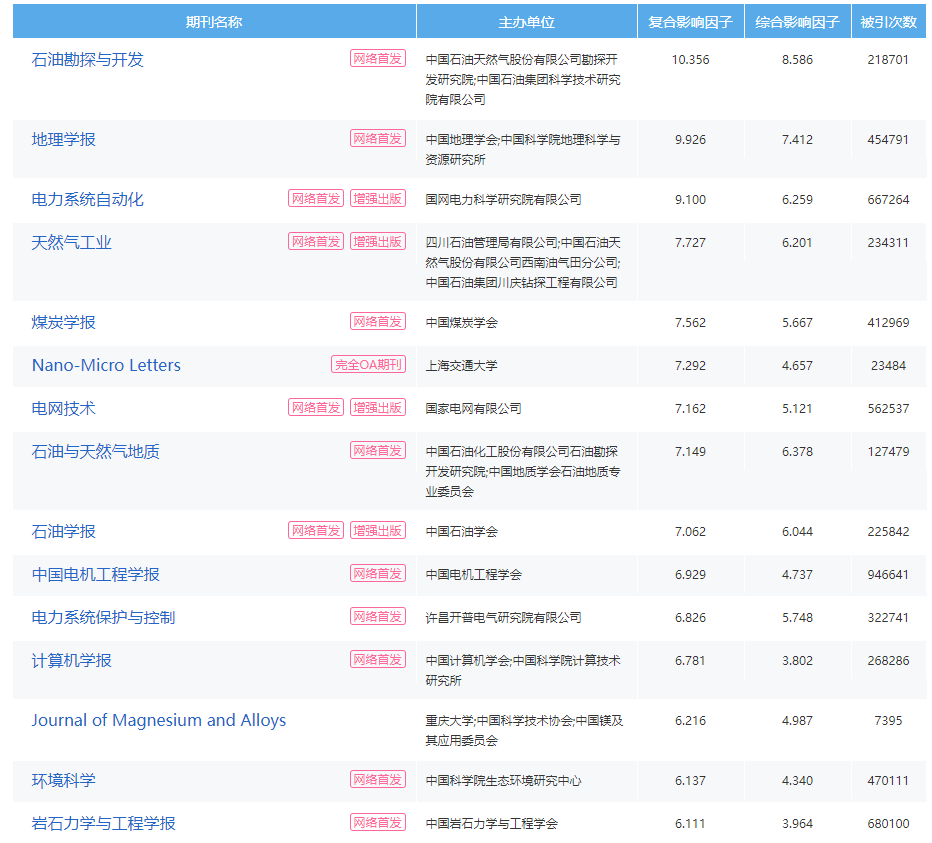Viewport: 932px width, 843px height.
Task: Click 网络首发 tag on 石油学报 row
Action: click(x=316, y=530)
